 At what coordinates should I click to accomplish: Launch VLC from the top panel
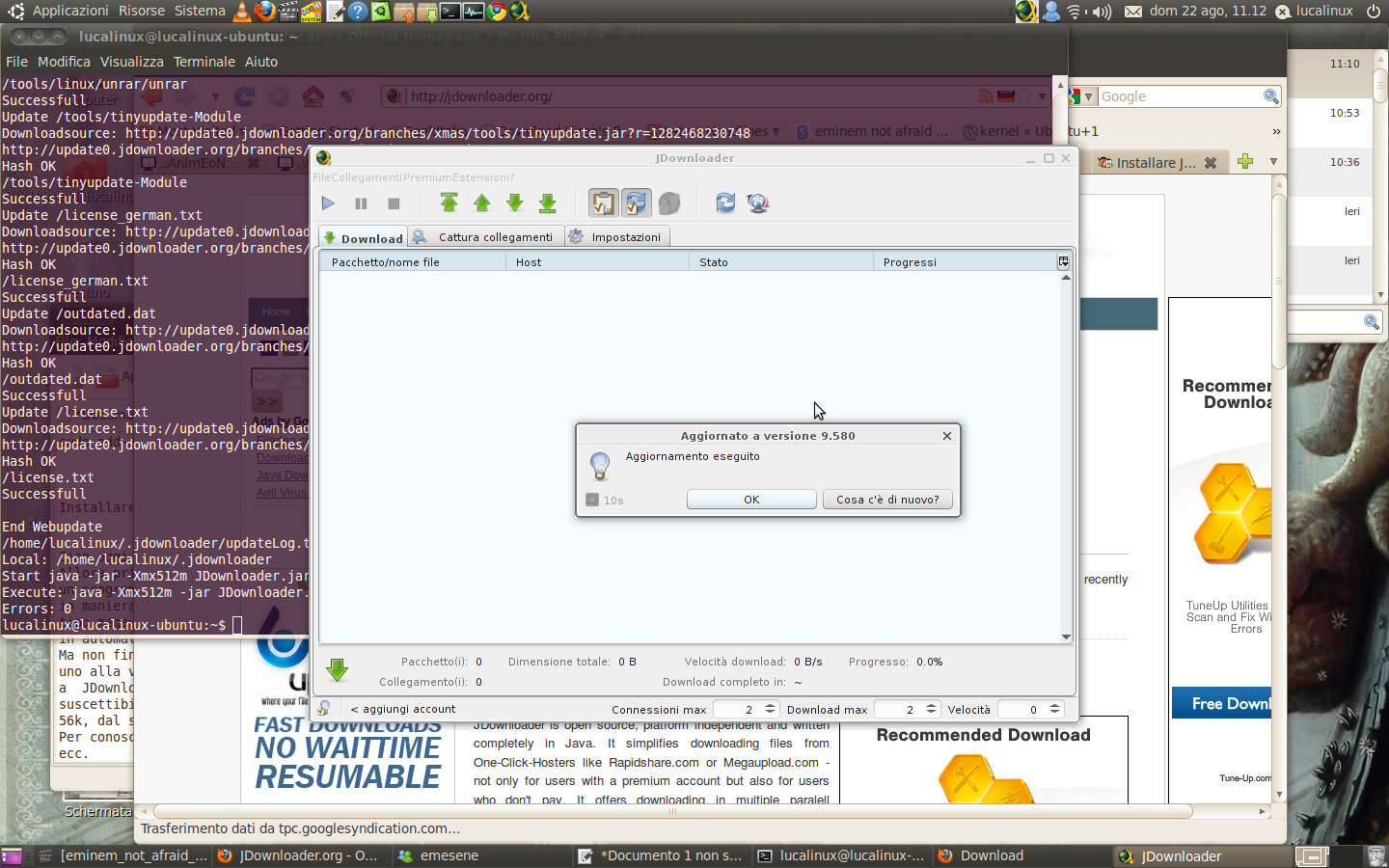click(x=242, y=11)
